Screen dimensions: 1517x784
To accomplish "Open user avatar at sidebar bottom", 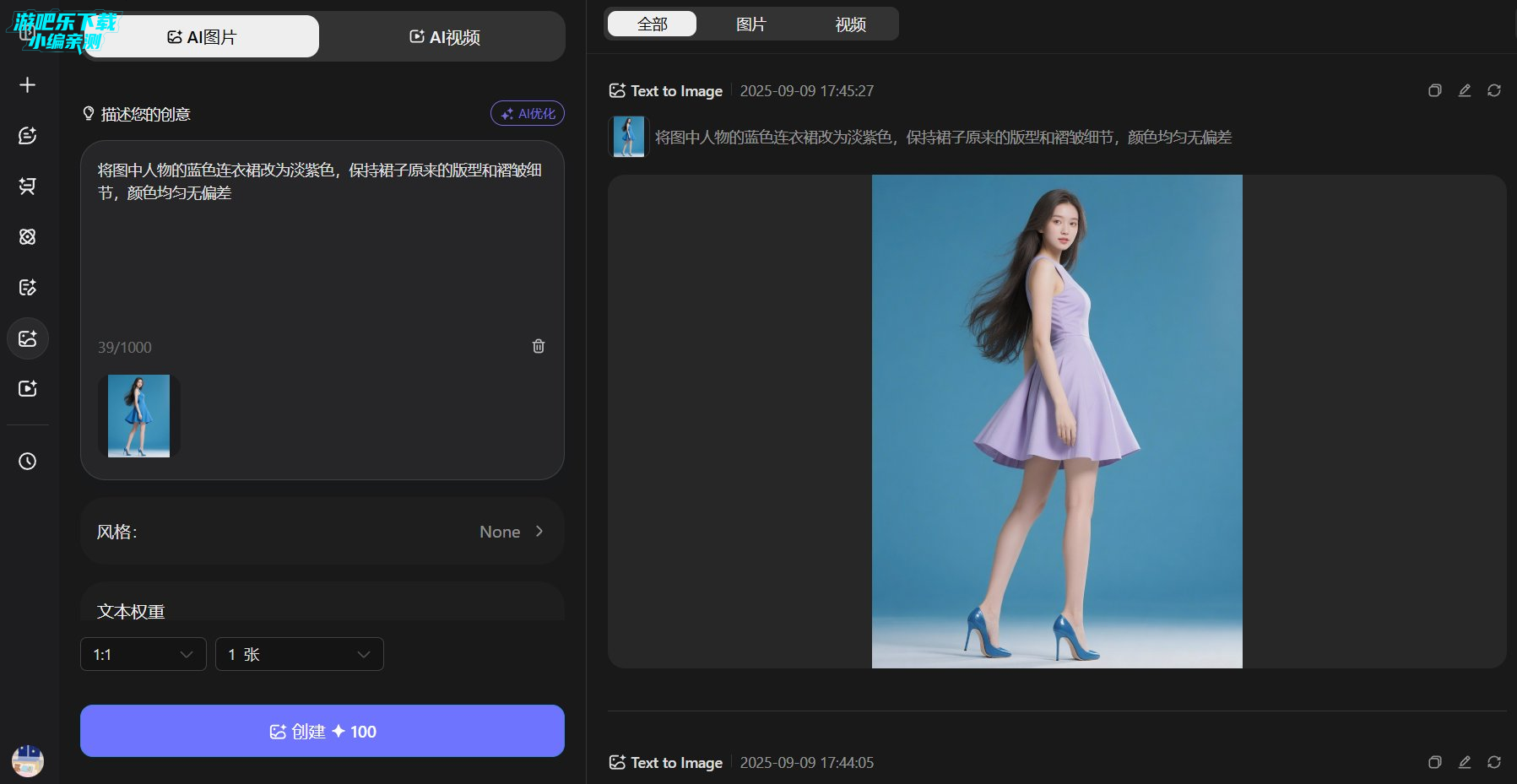I will [x=28, y=760].
